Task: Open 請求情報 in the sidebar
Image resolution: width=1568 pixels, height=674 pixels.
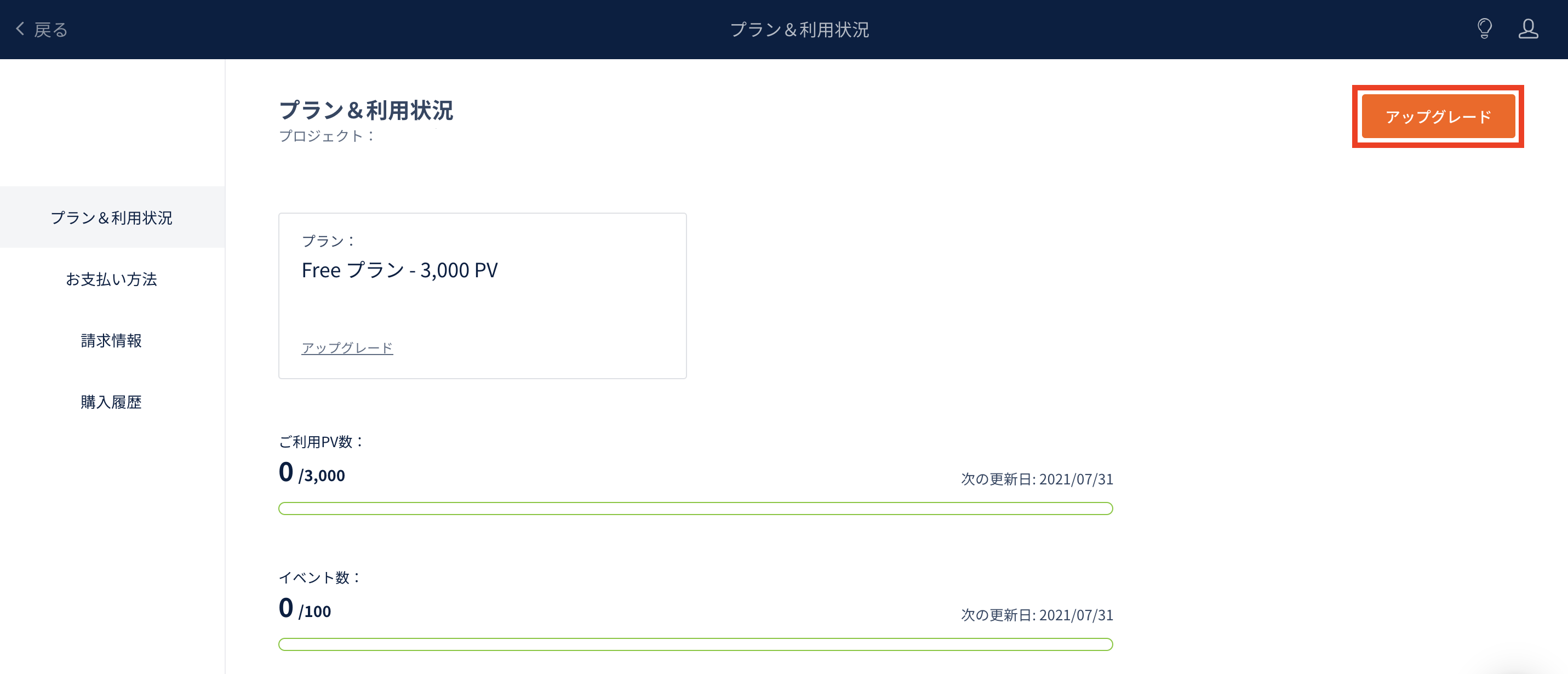Action: coord(112,340)
